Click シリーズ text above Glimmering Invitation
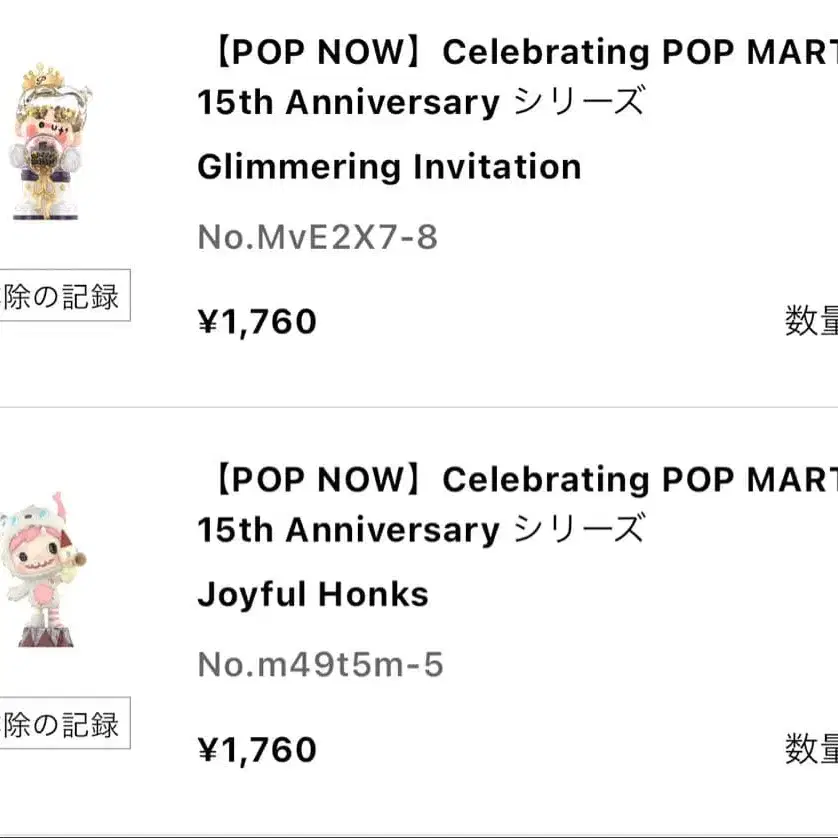This screenshot has width=838, height=838. click(578, 102)
